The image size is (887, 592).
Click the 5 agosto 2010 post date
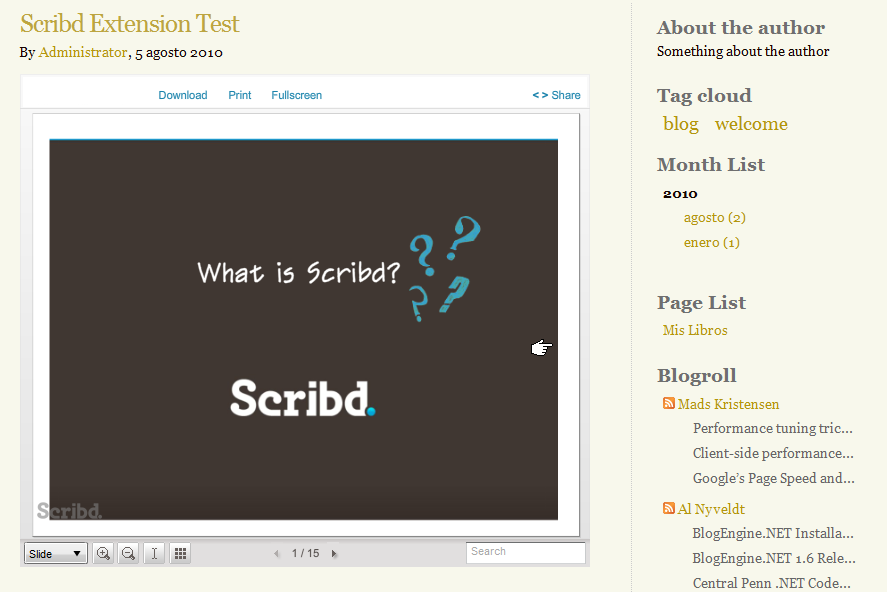pos(179,53)
